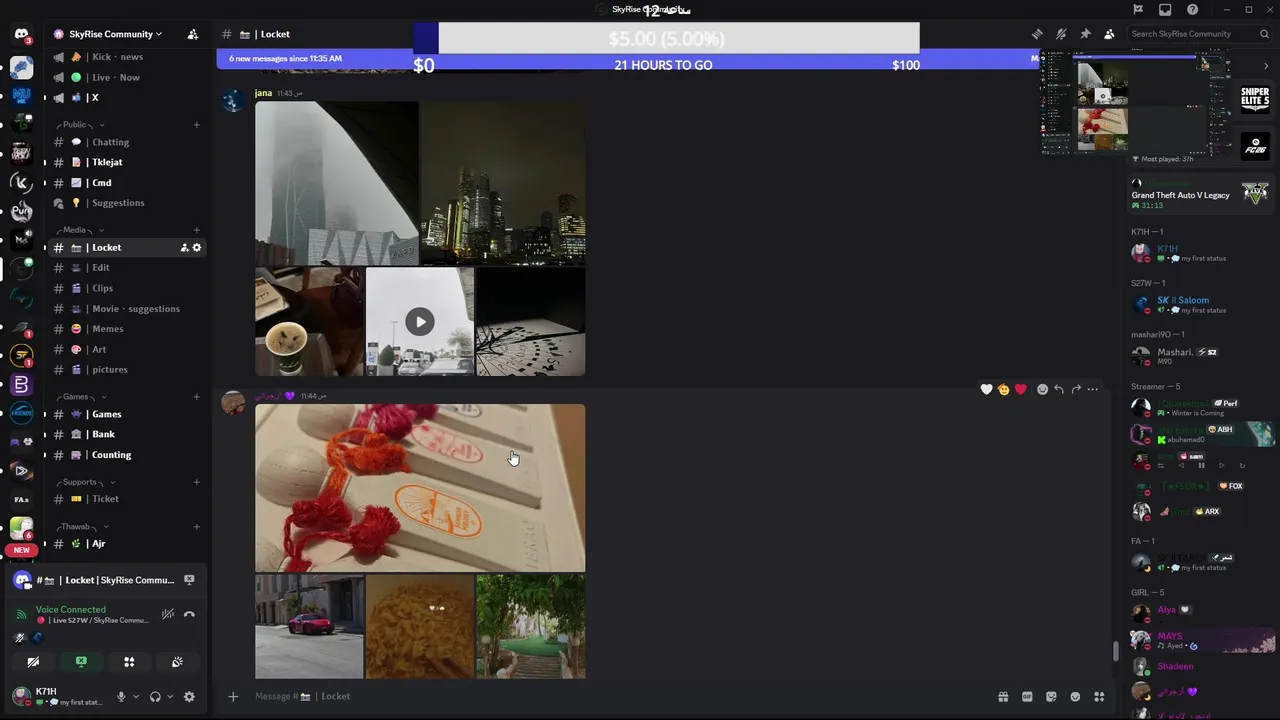The height and width of the screenshot is (720, 1280).
Task: Disconnect from voice with the hang-up icon
Action: pyautogui.click(x=189, y=615)
